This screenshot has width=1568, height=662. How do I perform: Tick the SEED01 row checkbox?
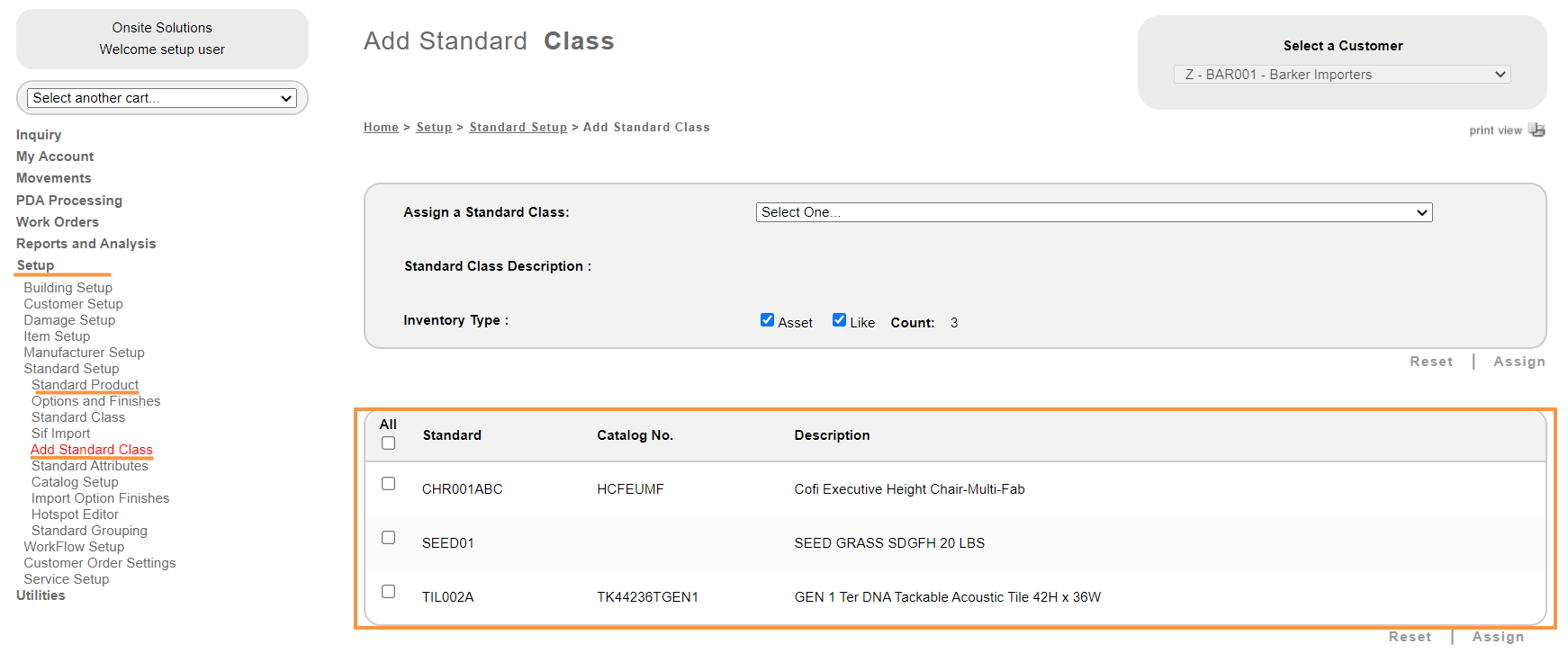[388, 538]
